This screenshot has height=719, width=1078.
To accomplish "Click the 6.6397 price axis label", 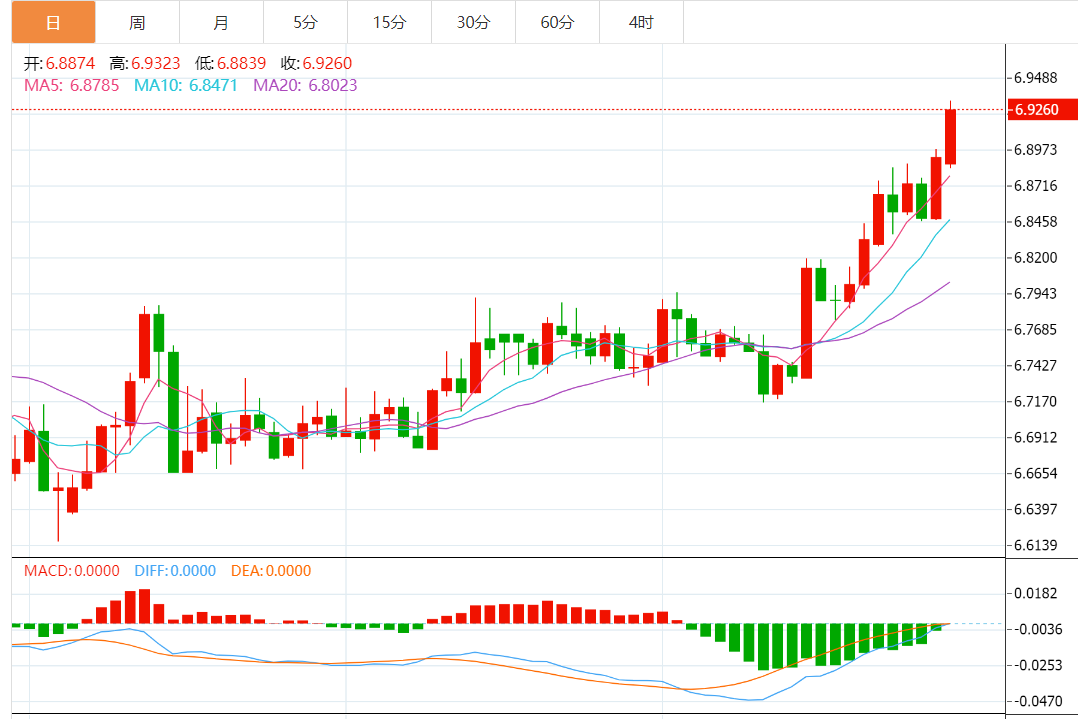I will [1035, 509].
